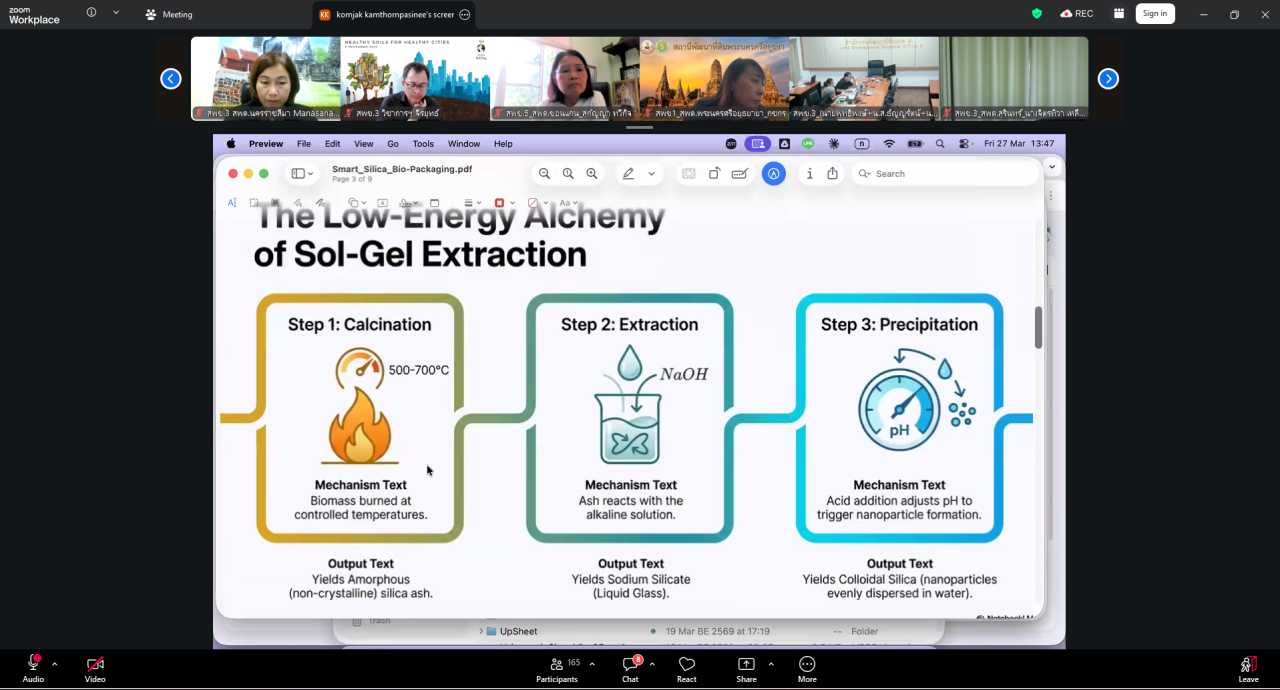Click the green encryption shield icon

[1037, 14]
